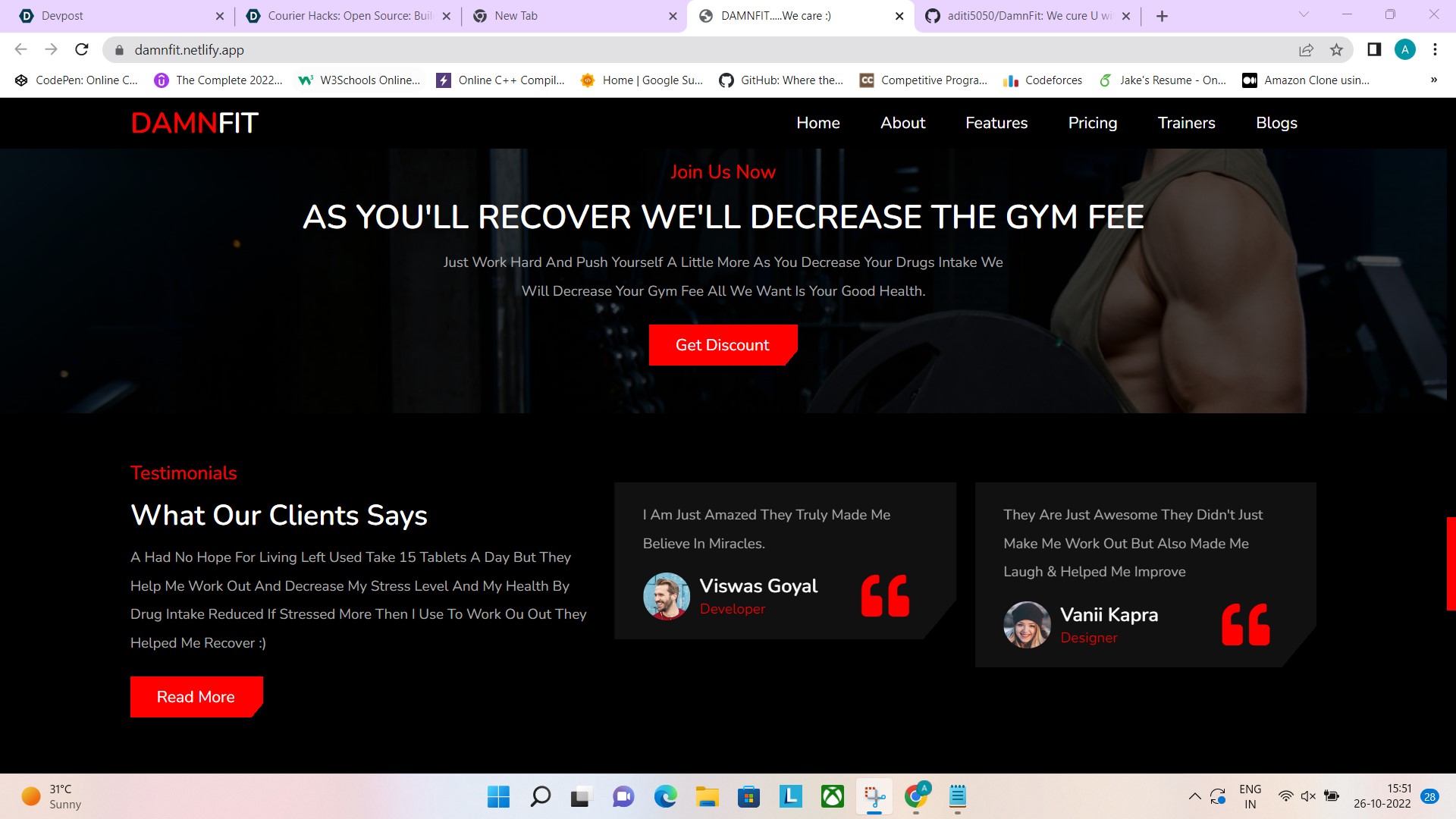This screenshot has height=819, width=1456.
Task: Expand hidden system tray icons
Action: (1195, 796)
